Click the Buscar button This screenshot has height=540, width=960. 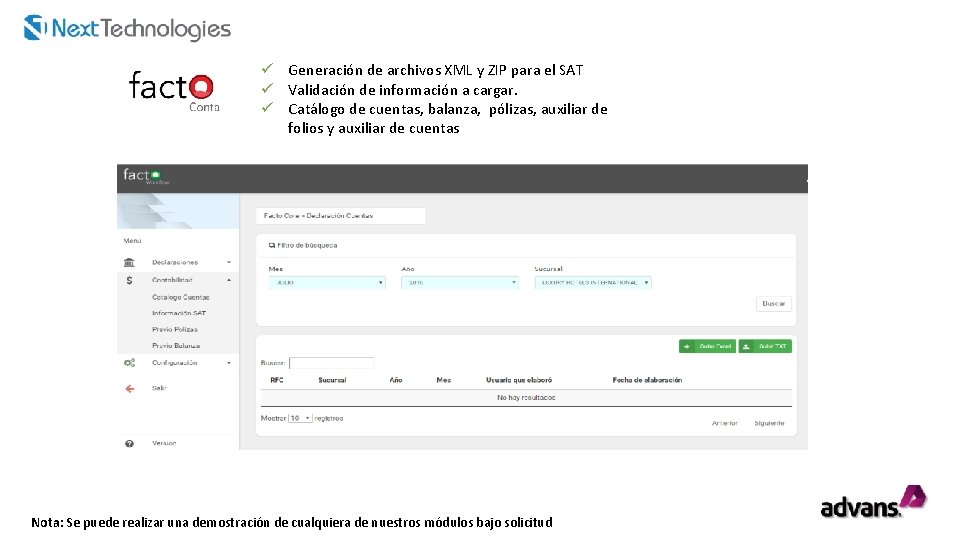pos(774,304)
